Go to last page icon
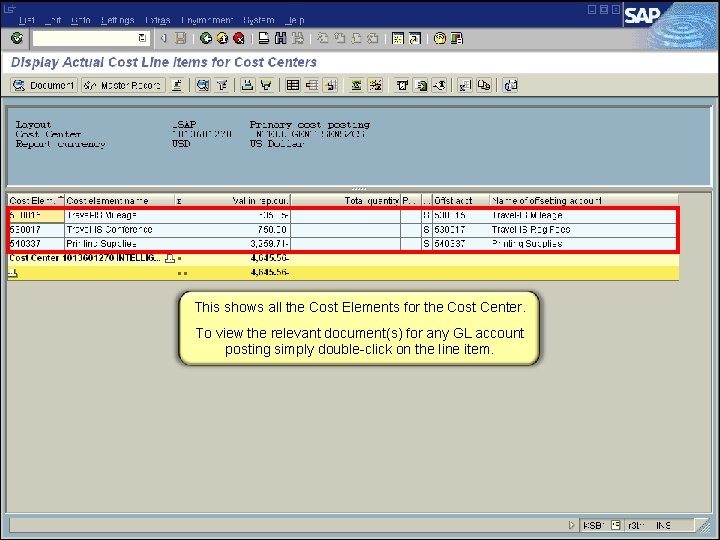The width and height of the screenshot is (720, 540). pyautogui.click(x=372, y=38)
